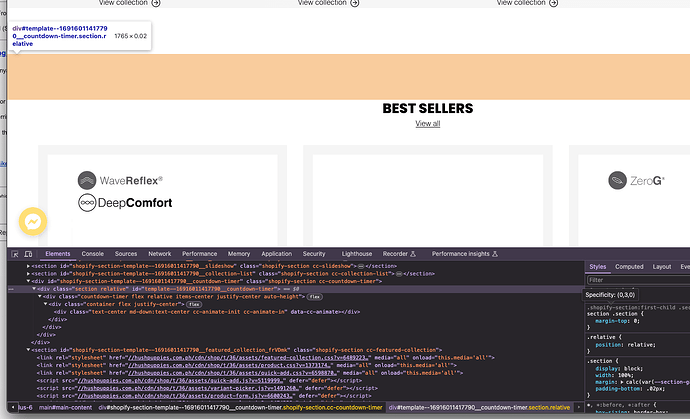Switch to the Elements tab
Viewport: 690px width, 419px height.
58,254
